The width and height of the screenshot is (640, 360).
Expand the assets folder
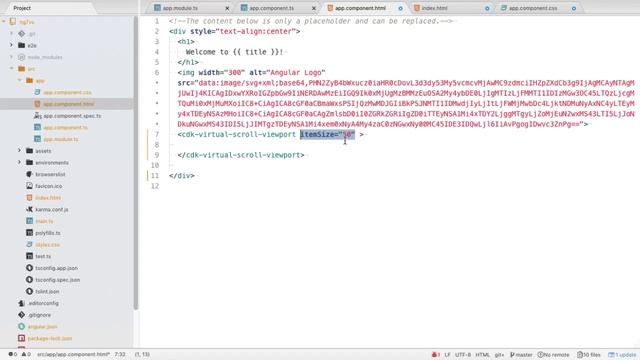[19, 151]
